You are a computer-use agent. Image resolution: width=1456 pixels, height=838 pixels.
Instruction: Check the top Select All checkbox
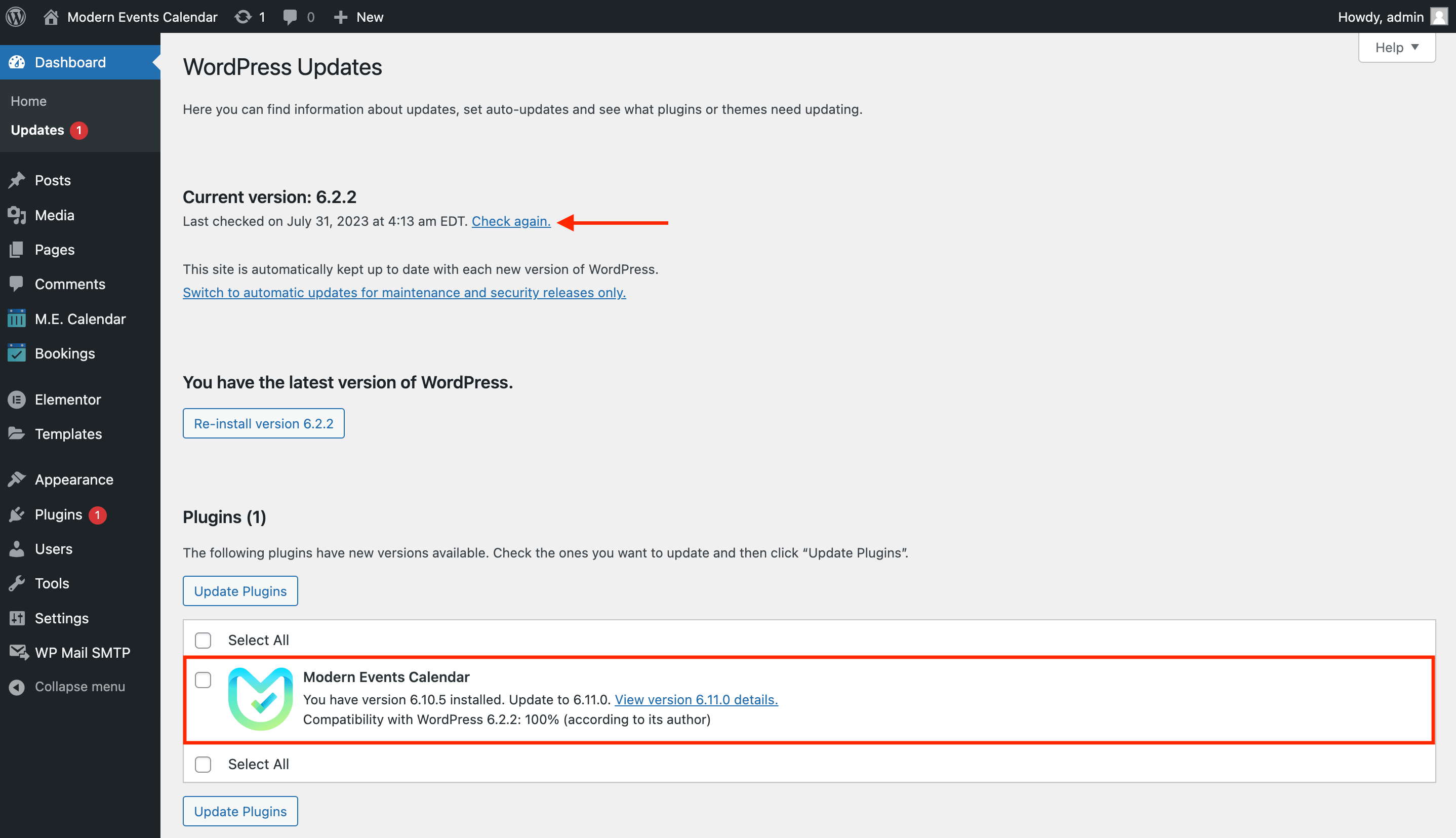tap(203, 640)
